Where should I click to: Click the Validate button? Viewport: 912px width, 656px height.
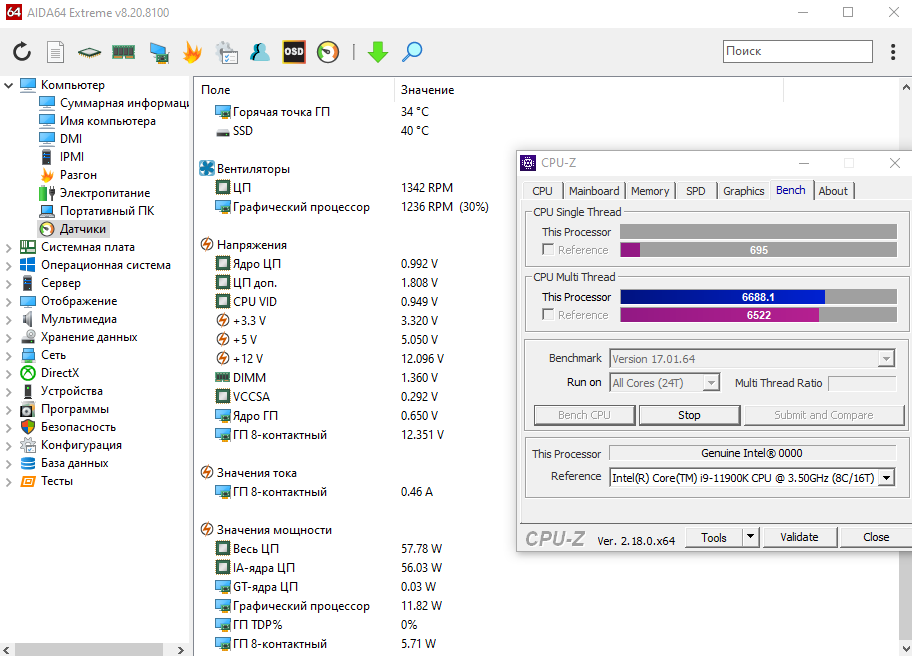[x=799, y=537]
